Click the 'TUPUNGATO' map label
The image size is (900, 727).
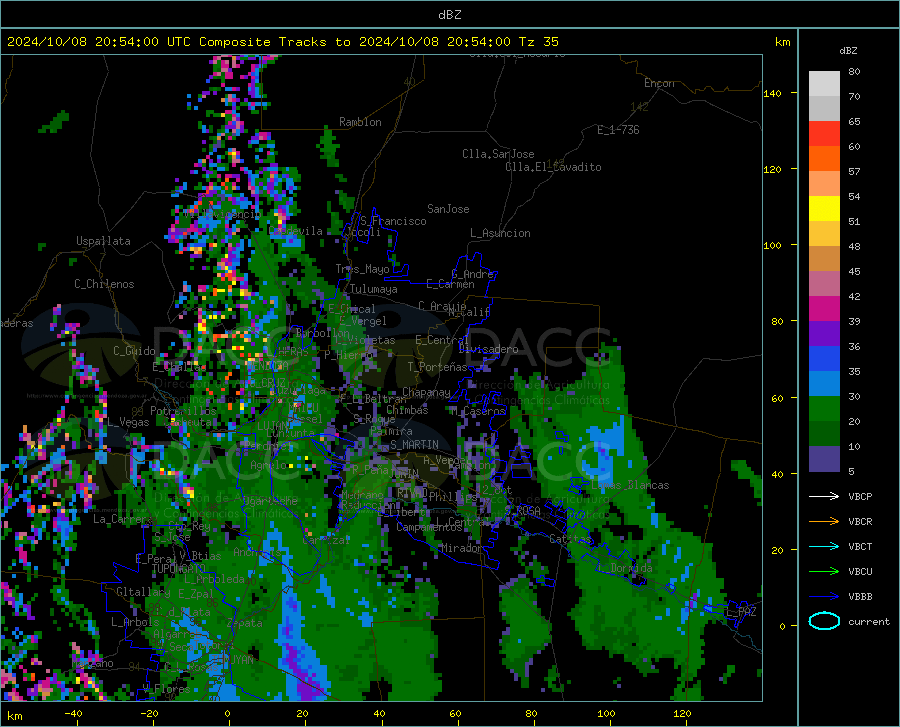[179, 569]
